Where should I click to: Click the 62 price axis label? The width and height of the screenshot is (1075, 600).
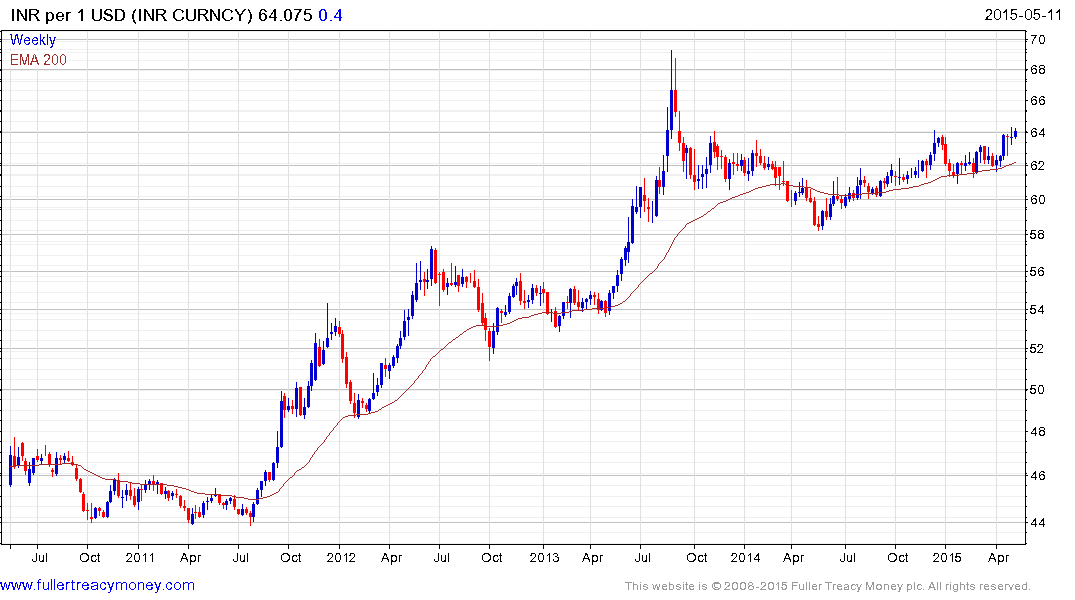[x=1037, y=165]
